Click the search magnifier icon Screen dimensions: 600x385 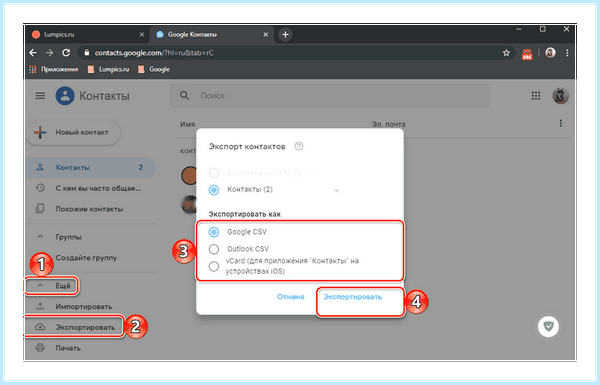[184, 96]
